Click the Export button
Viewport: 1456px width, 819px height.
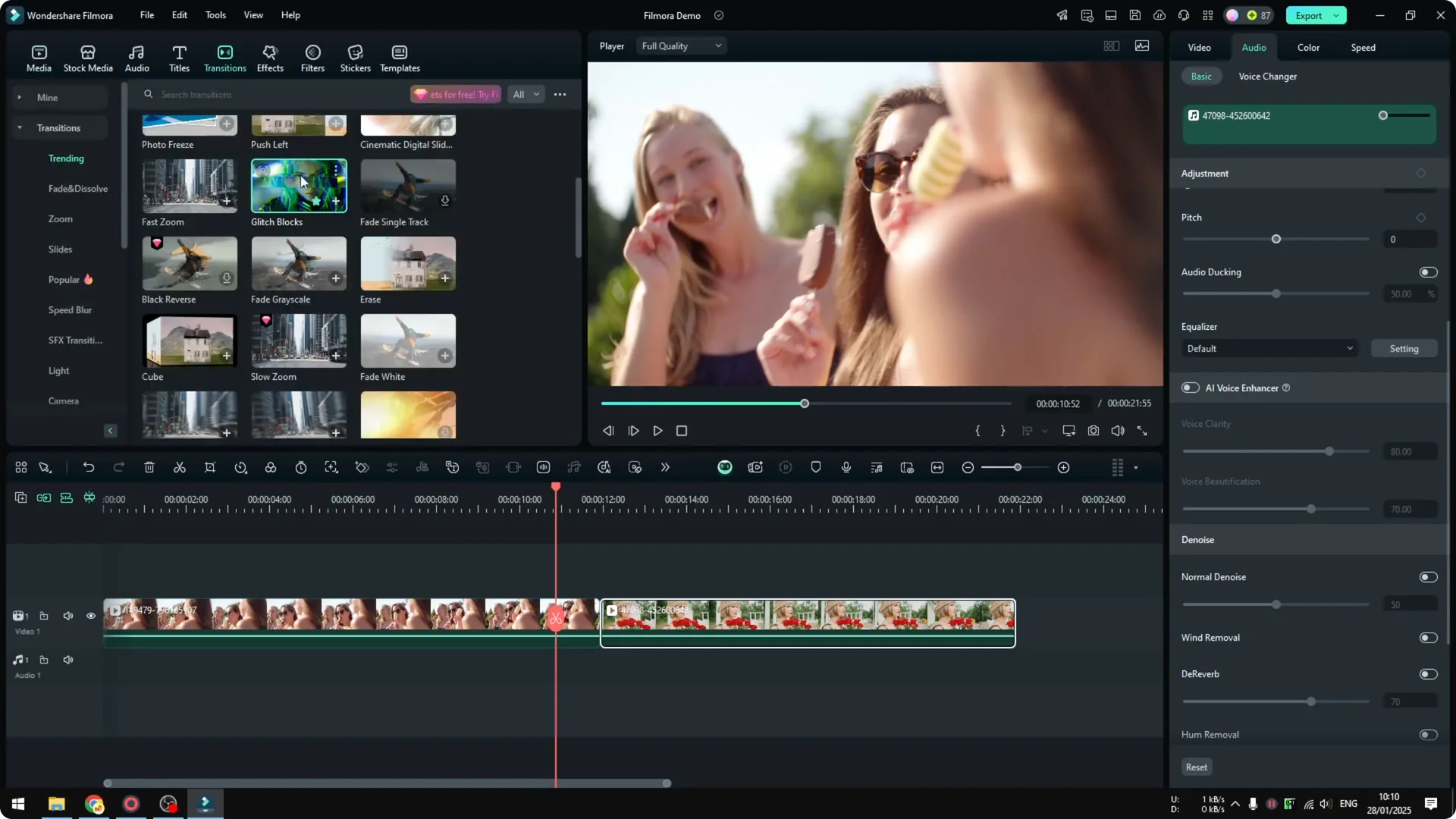click(1310, 15)
